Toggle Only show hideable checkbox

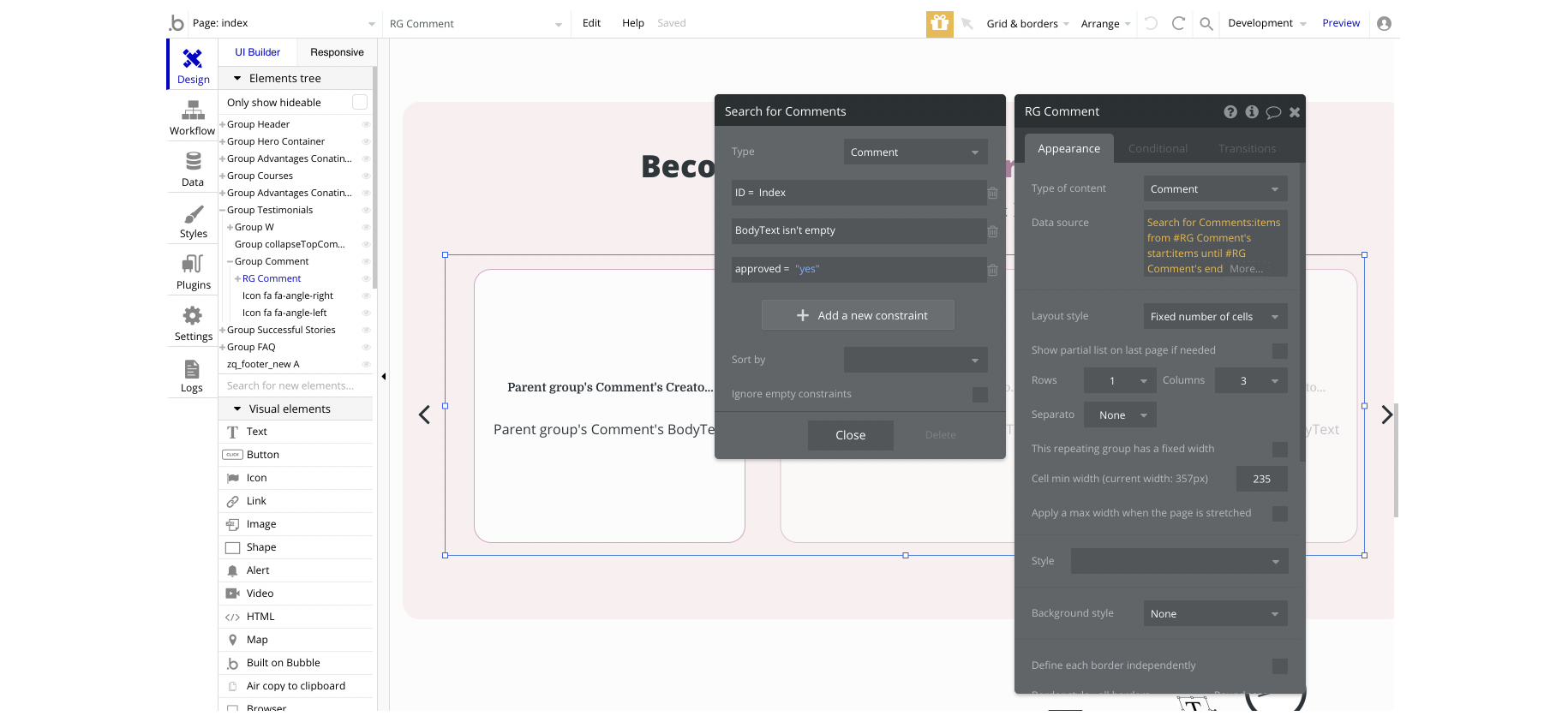tap(360, 102)
